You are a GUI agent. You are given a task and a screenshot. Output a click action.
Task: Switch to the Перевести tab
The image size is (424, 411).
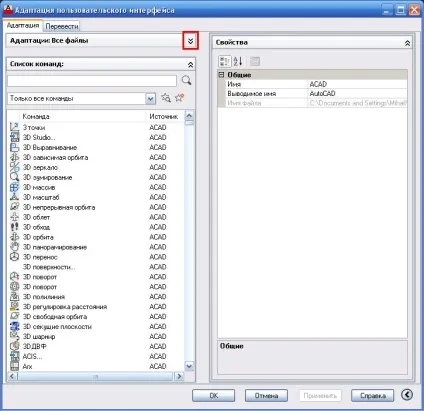tap(62, 26)
